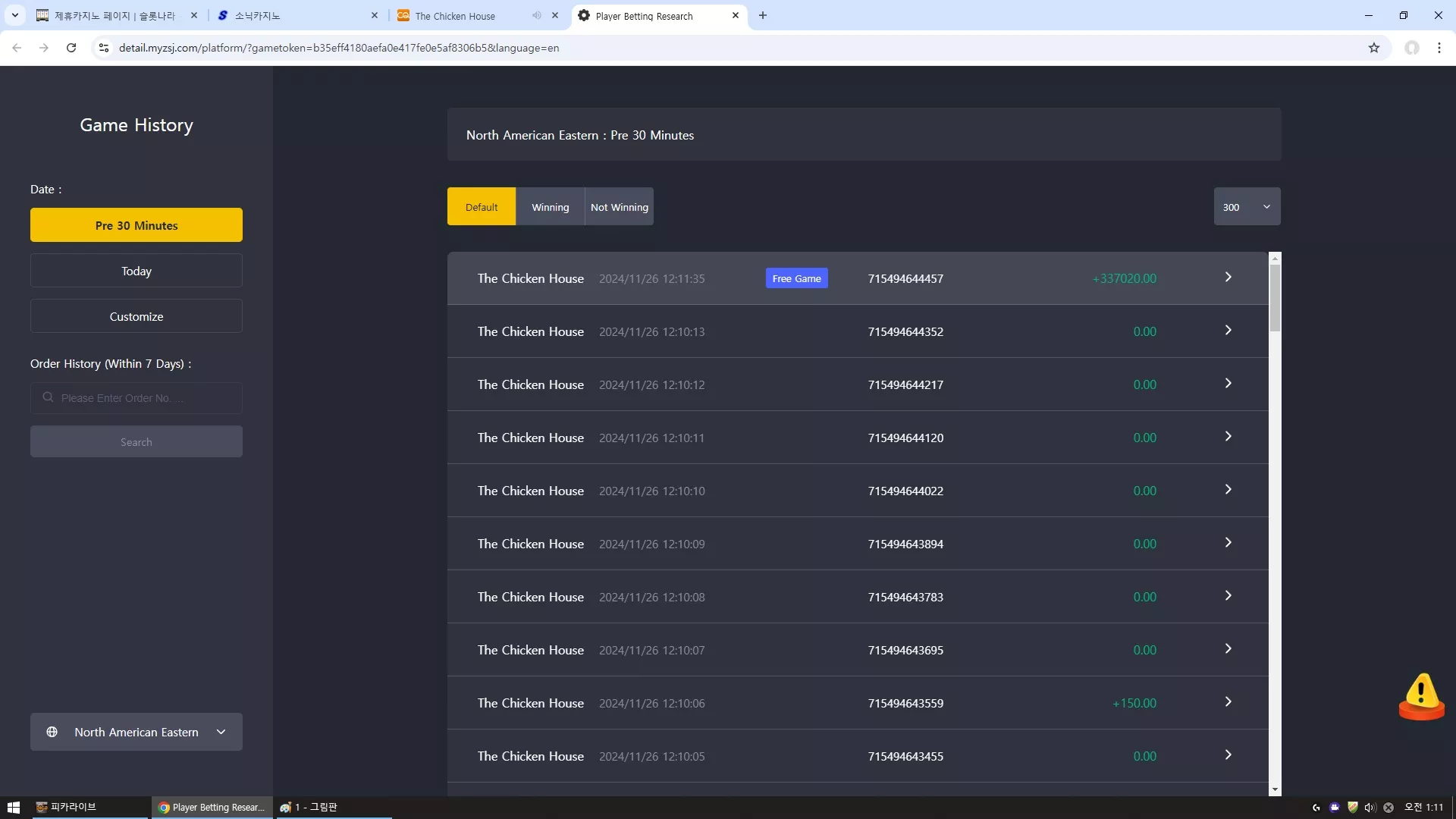Screen dimensions: 1456x819
Task: Select the Winning filter tab
Action: click(x=550, y=206)
